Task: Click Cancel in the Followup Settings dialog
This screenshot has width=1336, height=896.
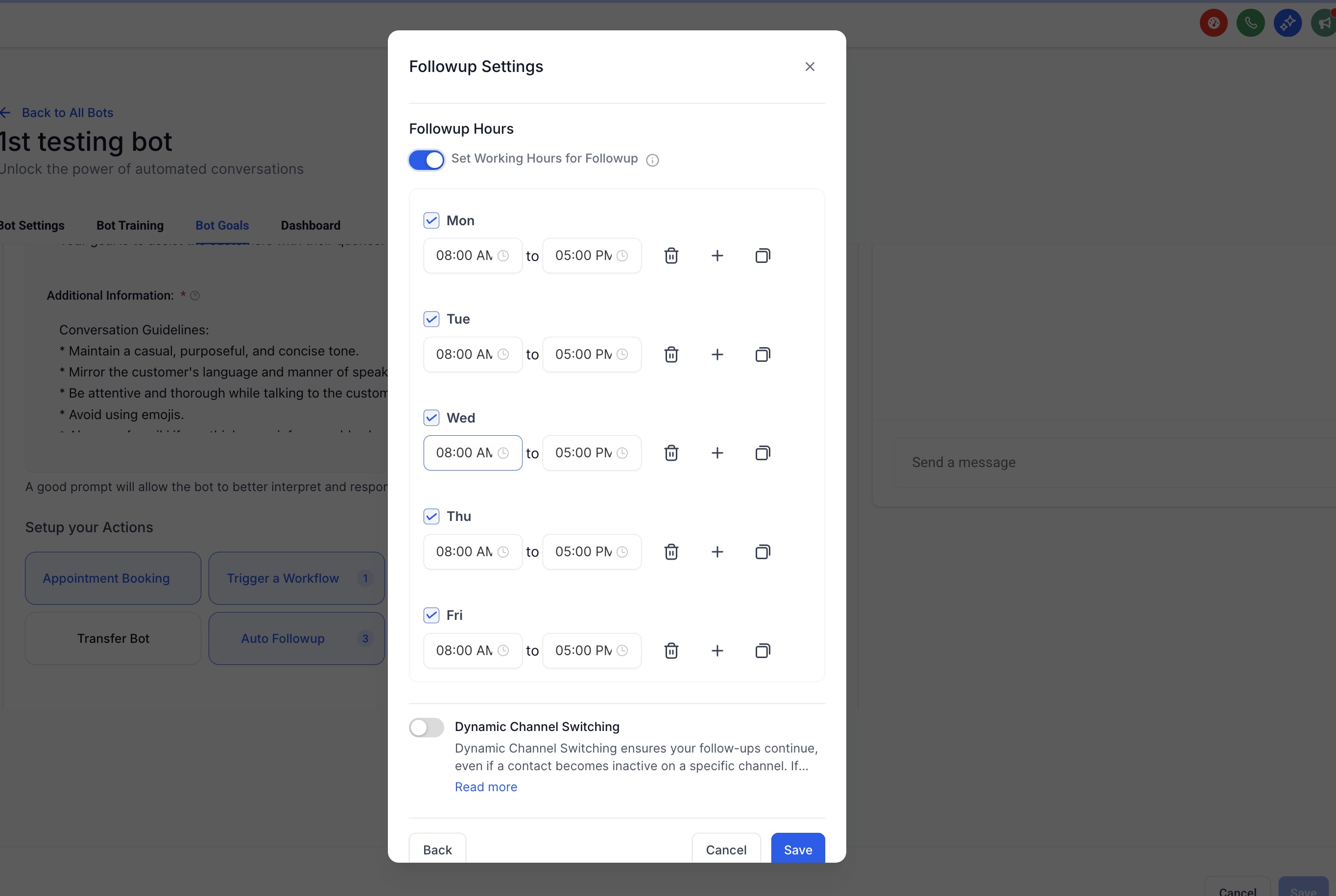Action: point(725,849)
